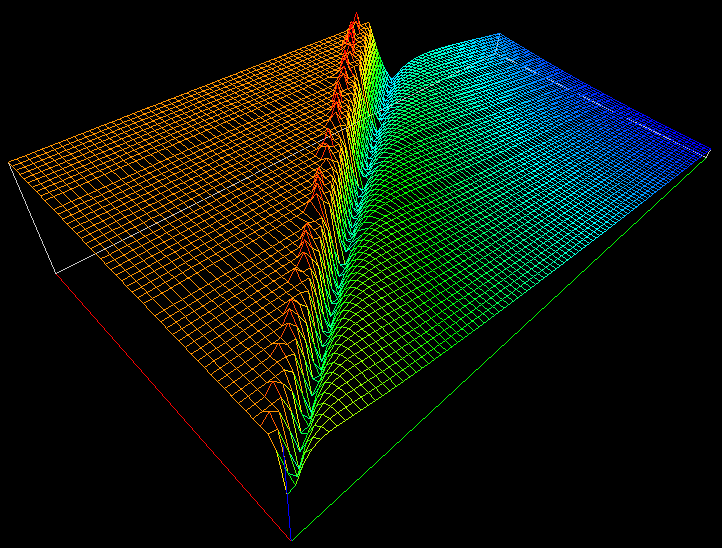Click the cyan hump behind the red peak
The image size is (722, 548).
click(x=430, y=60)
